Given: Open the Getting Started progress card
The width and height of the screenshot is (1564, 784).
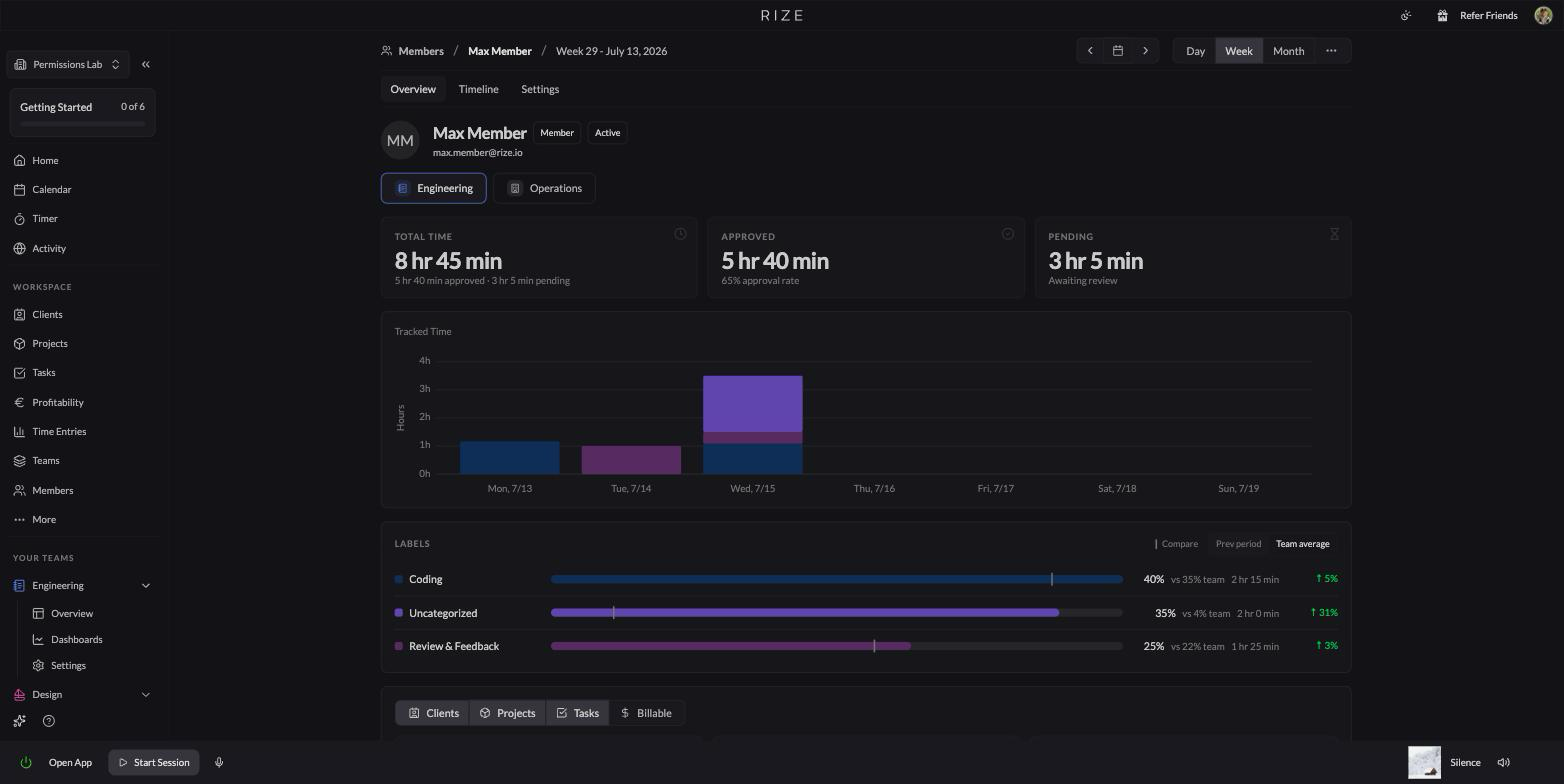Looking at the screenshot, I should (x=83, y=112).
